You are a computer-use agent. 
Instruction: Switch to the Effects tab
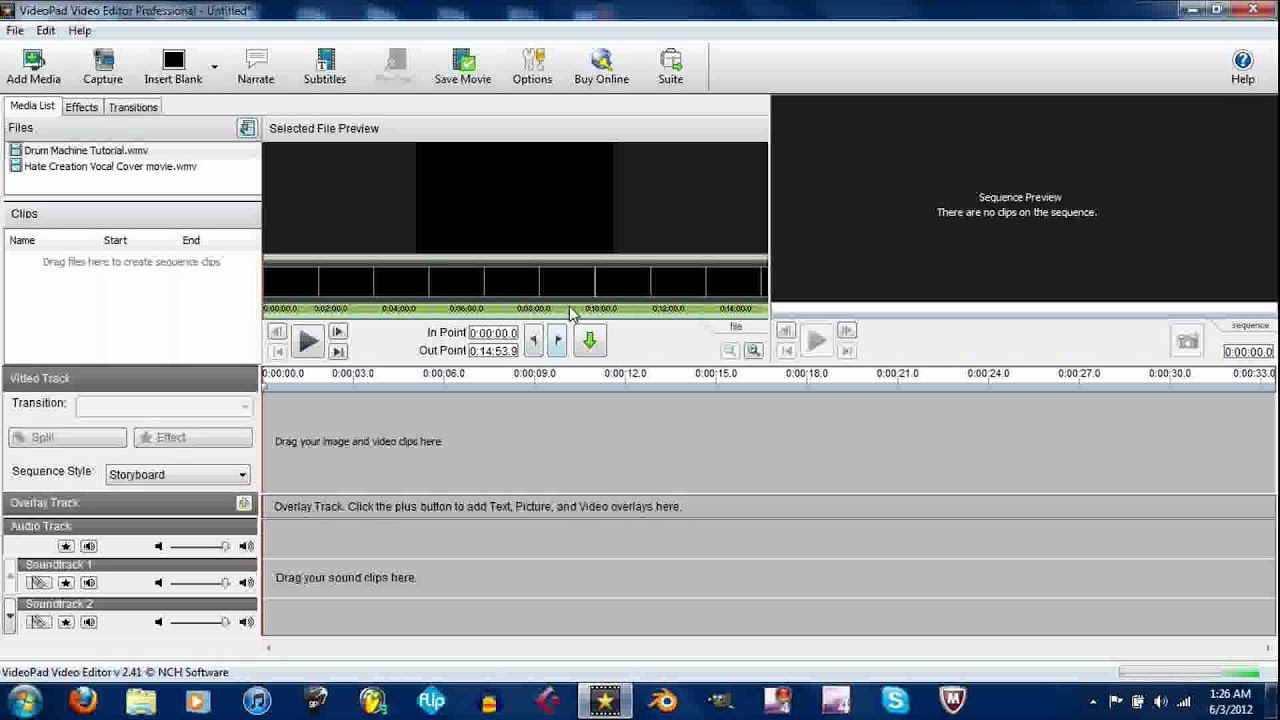tap(82, 107)
